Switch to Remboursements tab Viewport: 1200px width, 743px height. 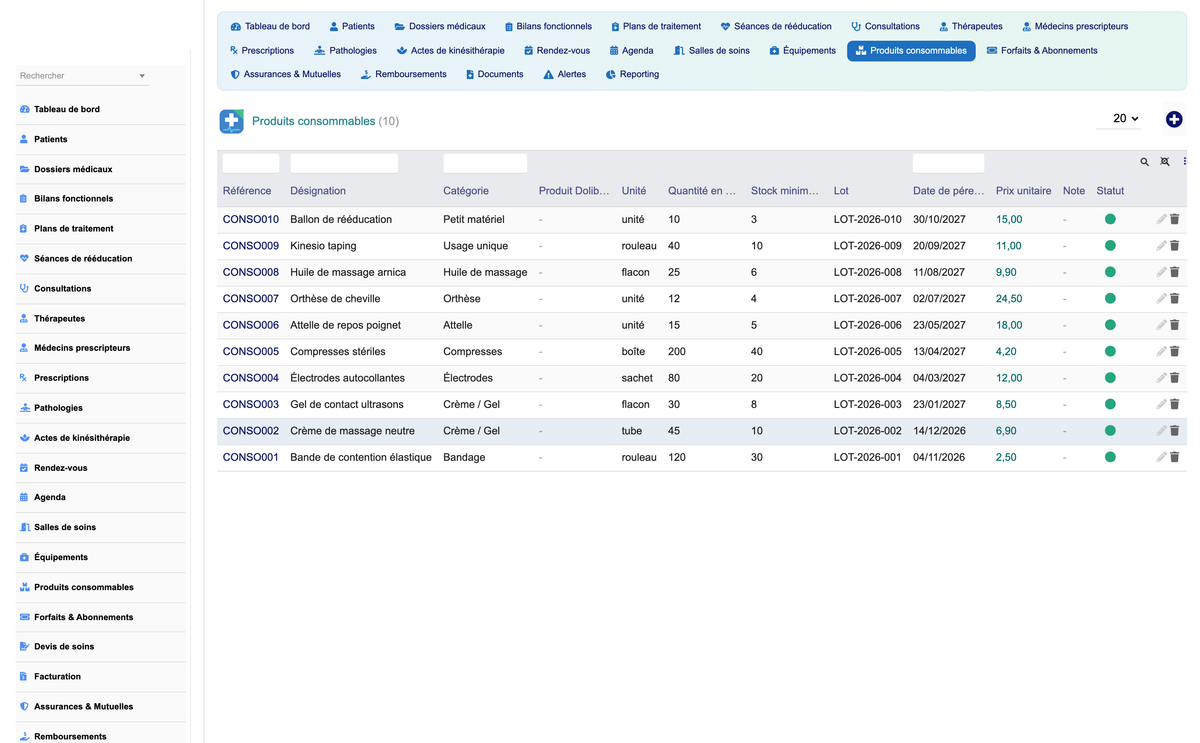click(x=403, y=74)
